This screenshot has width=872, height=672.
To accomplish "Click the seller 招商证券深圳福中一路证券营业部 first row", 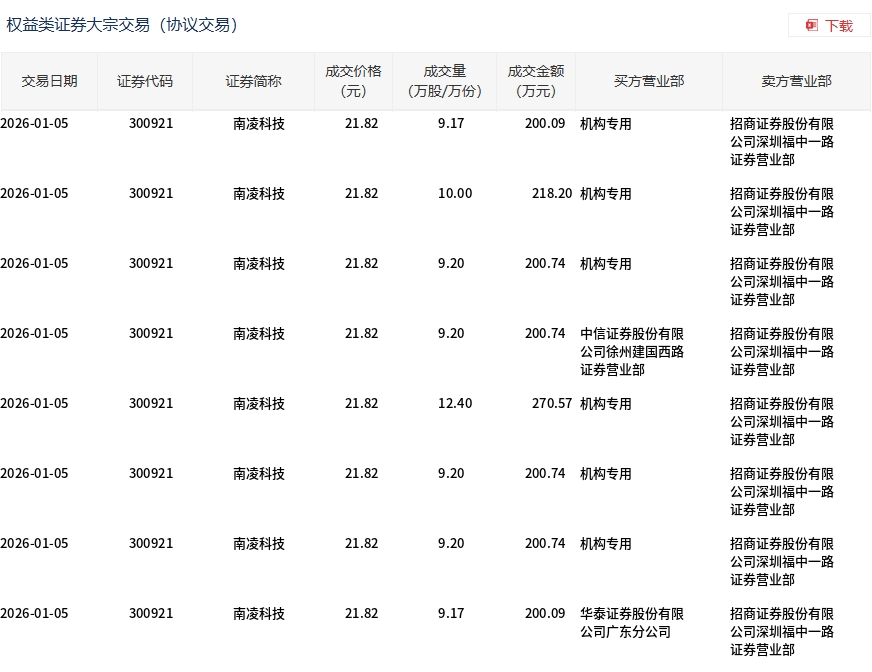I will coord(781,141).
